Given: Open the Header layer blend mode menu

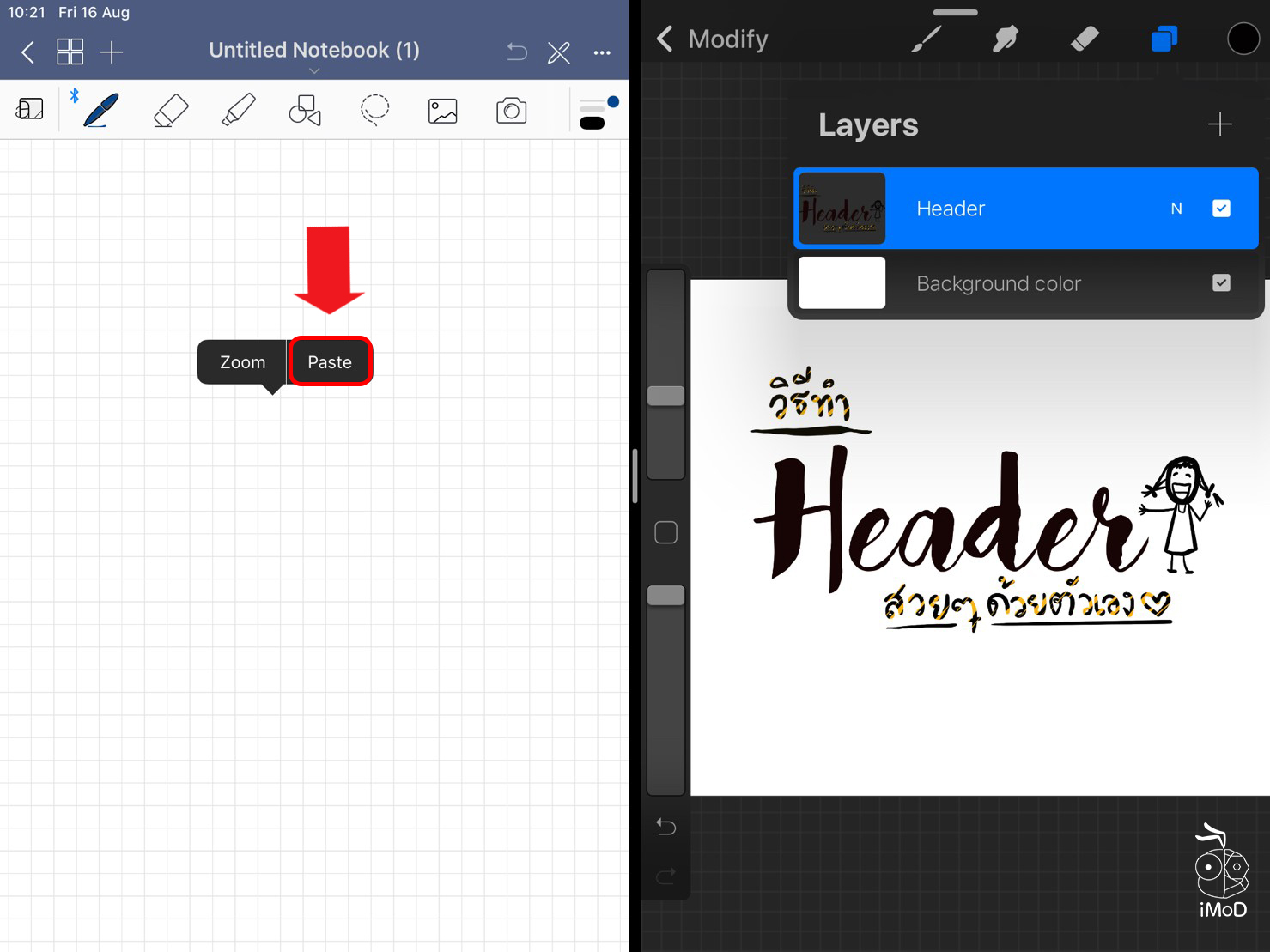Looking at the screenshot, I should click(x=1176, y=208).
